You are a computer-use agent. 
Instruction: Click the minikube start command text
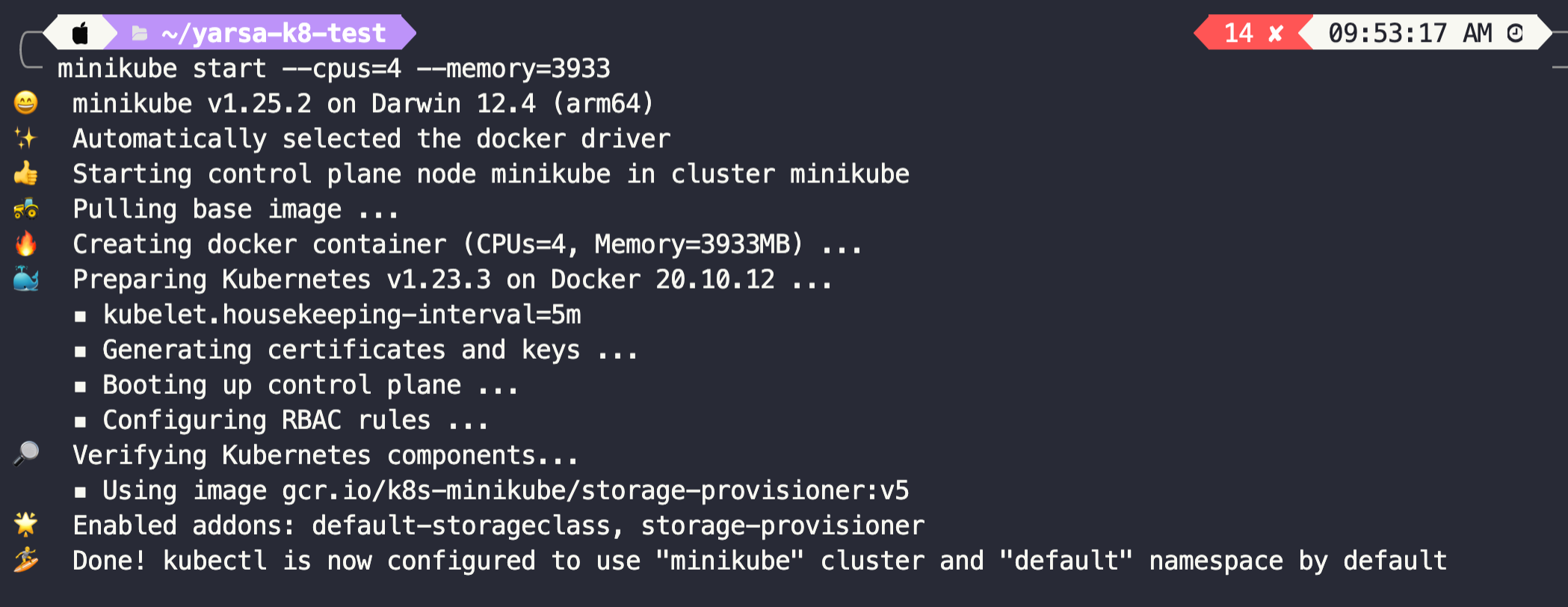tap(334, 69)
